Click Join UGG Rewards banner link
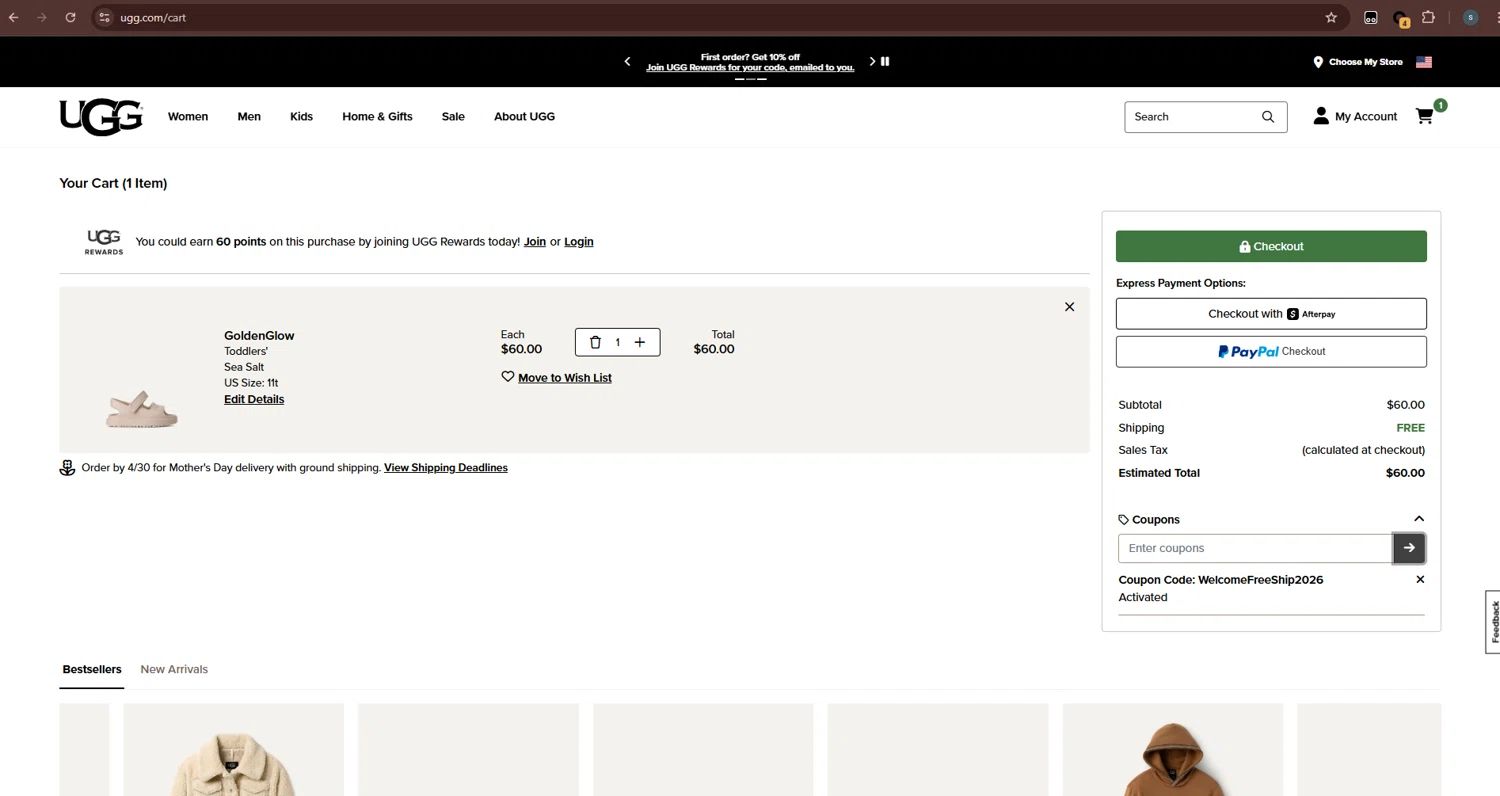This screenshot has height=796, width=1500. click(750, 68)
